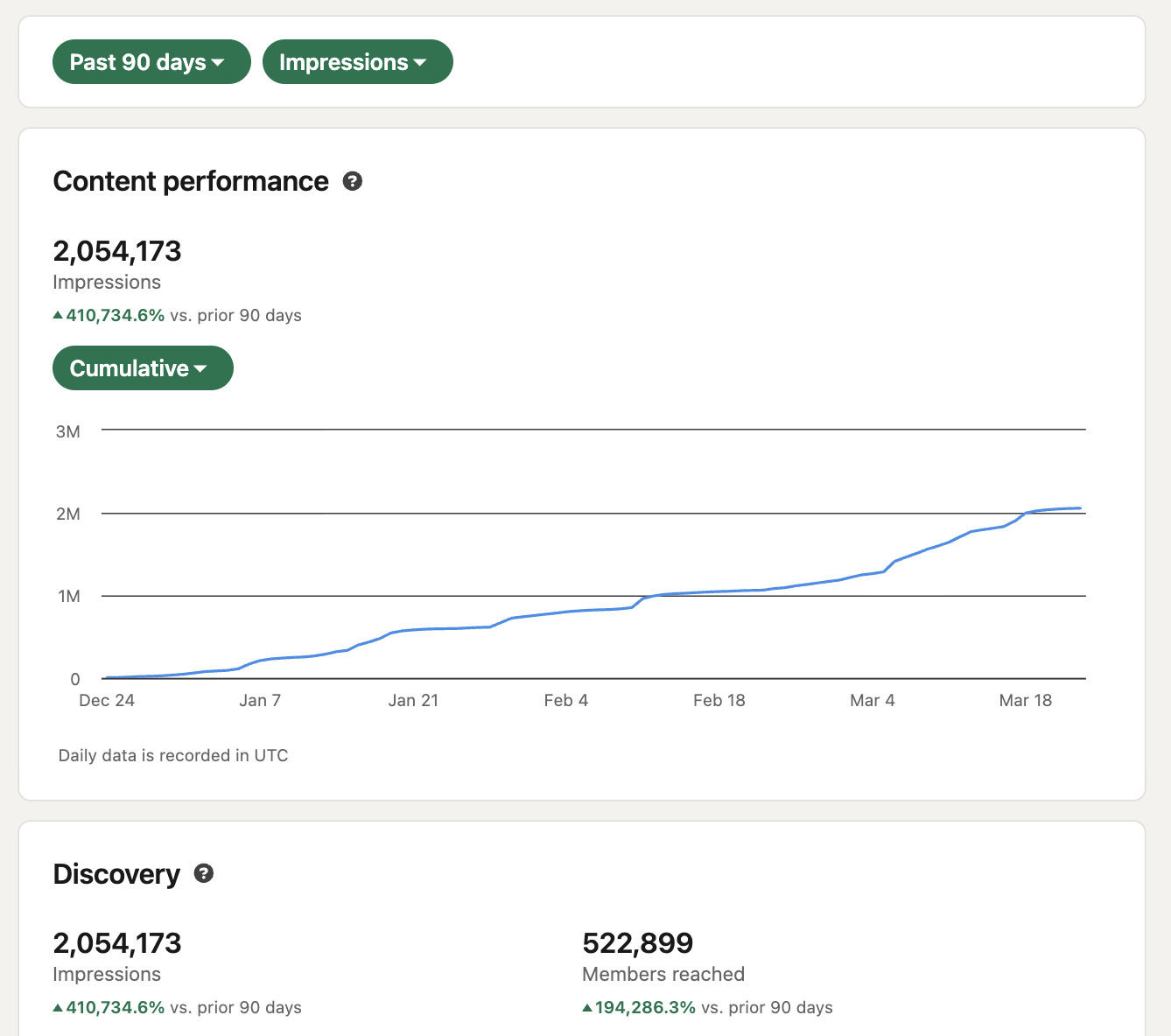Click the 194,286.3% Members reached growth figure
The height and width of the screenshot is (1036, 1171).
645,1007
